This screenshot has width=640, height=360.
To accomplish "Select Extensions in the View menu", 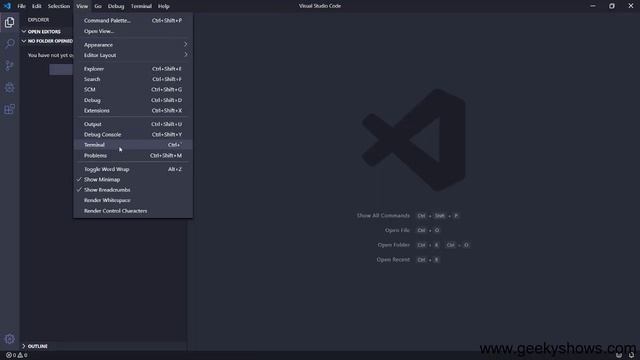I will (133, 111).
